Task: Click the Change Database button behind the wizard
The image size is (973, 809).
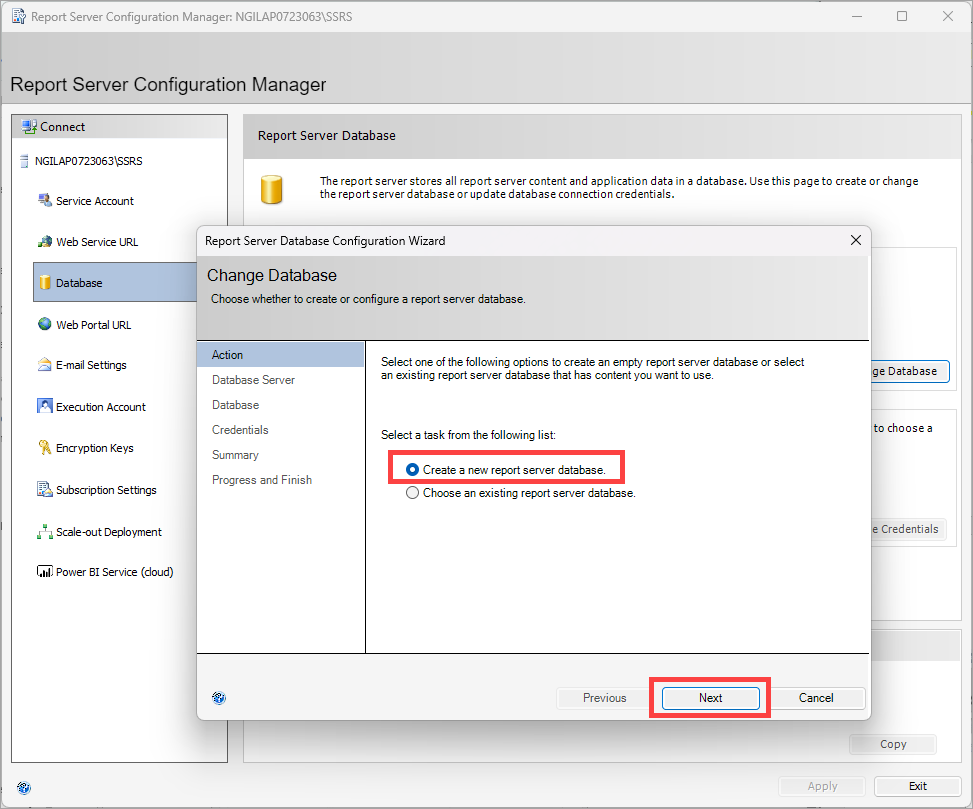Action: click(x=910, y=371)
